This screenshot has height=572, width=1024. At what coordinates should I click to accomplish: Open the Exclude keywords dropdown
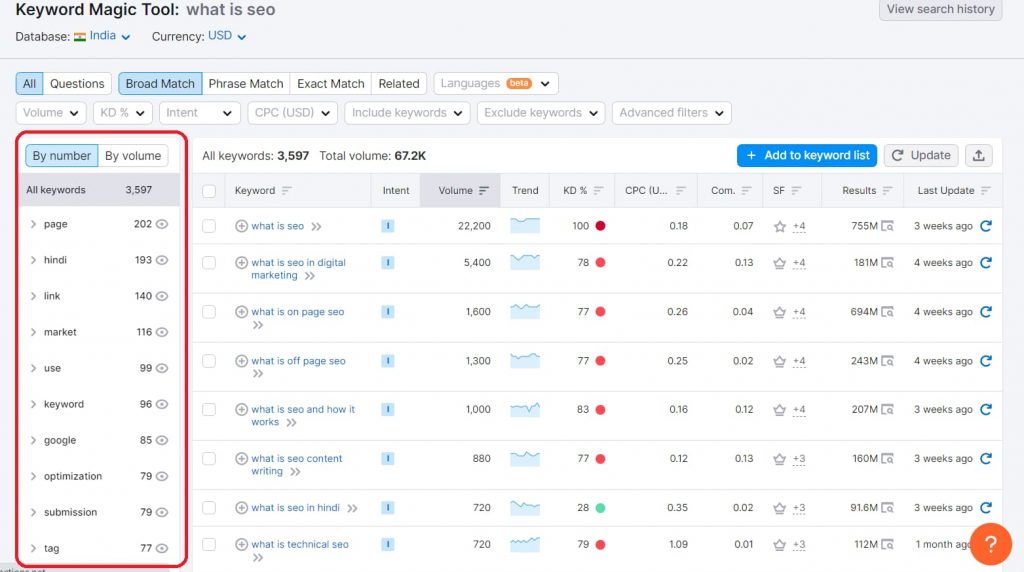point(541,113)
